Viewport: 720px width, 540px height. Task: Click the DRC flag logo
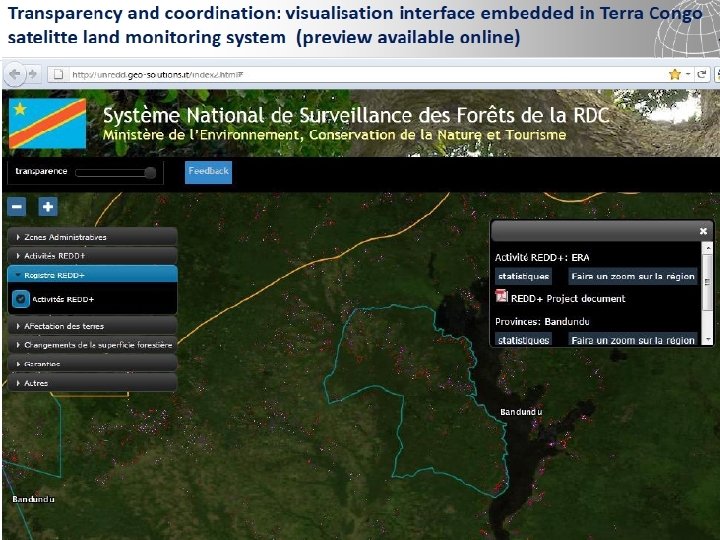click(x=47, y=123)
